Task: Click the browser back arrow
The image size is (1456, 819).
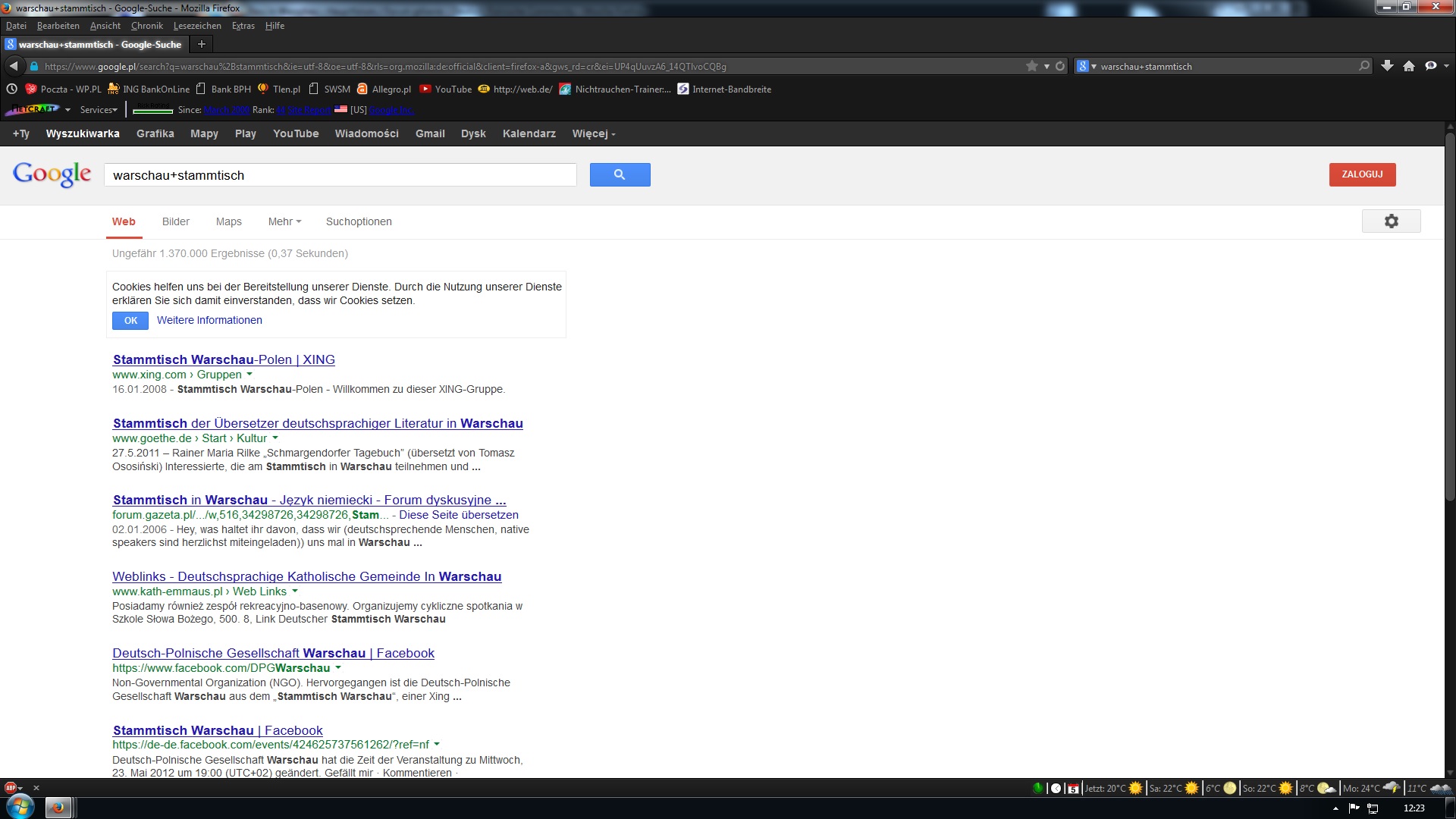Action: click(x=14, y=66)
